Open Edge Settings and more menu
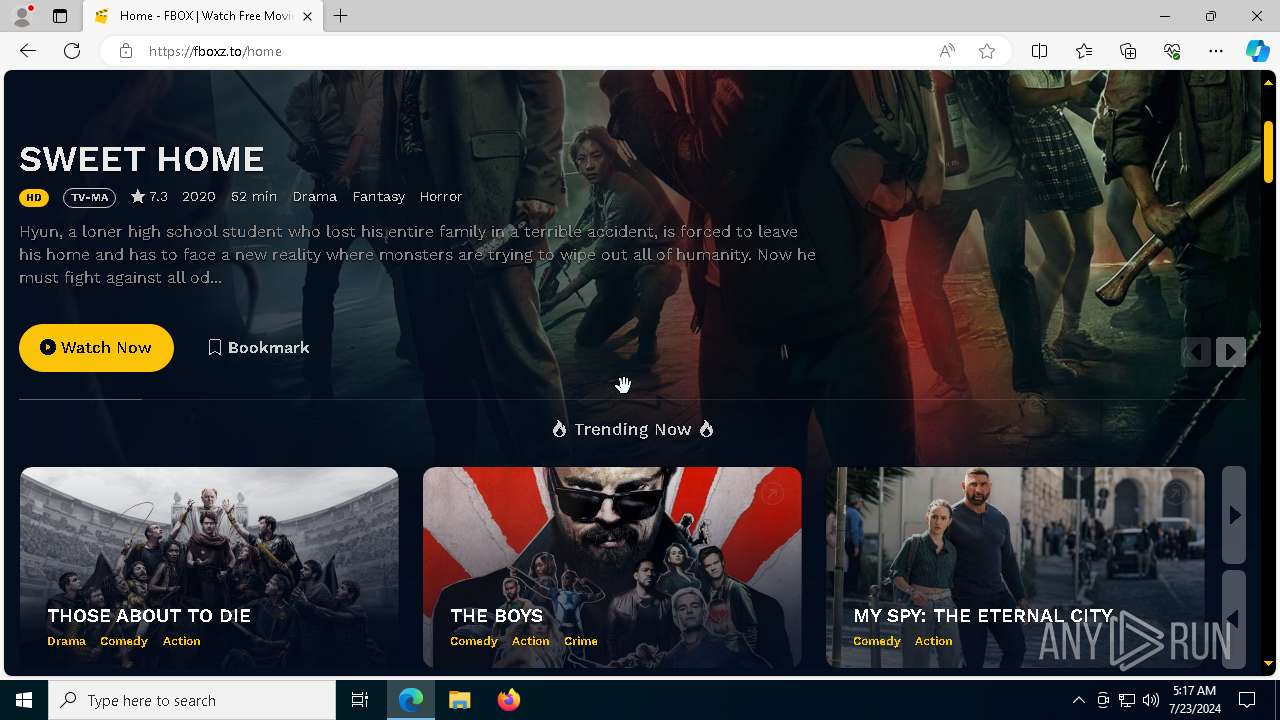This screenshot has height=720, width=1280. (1216, 51)
